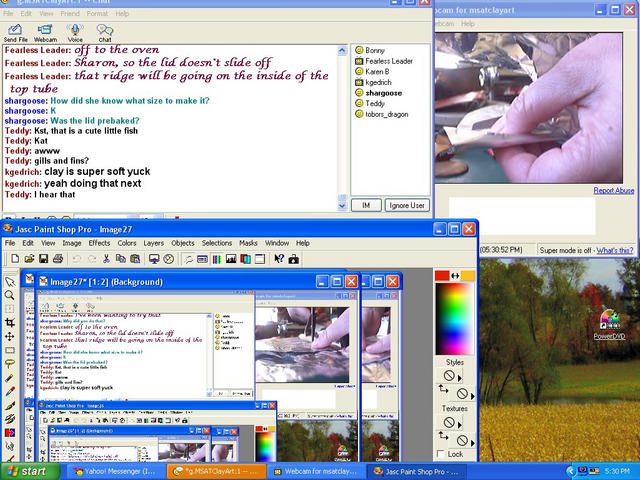Click the Webcam icon in chat toolbar
The width and height of the screenshot is (640, 480).
(x=45, y=33)
